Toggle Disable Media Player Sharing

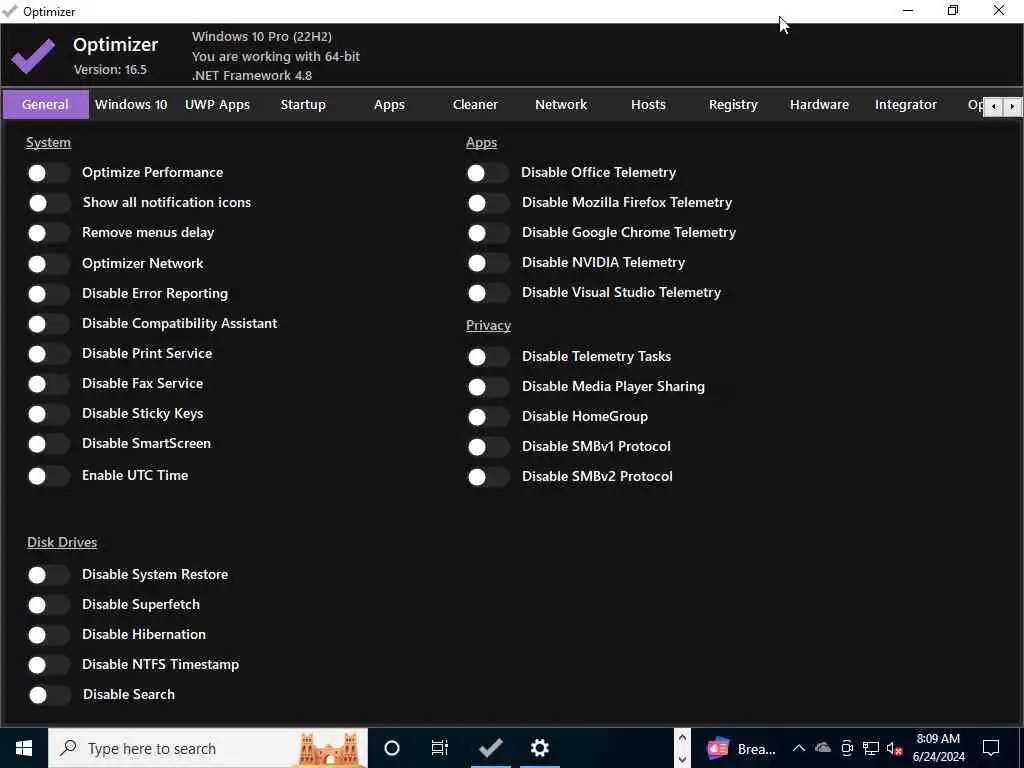(x=488, y=387)
